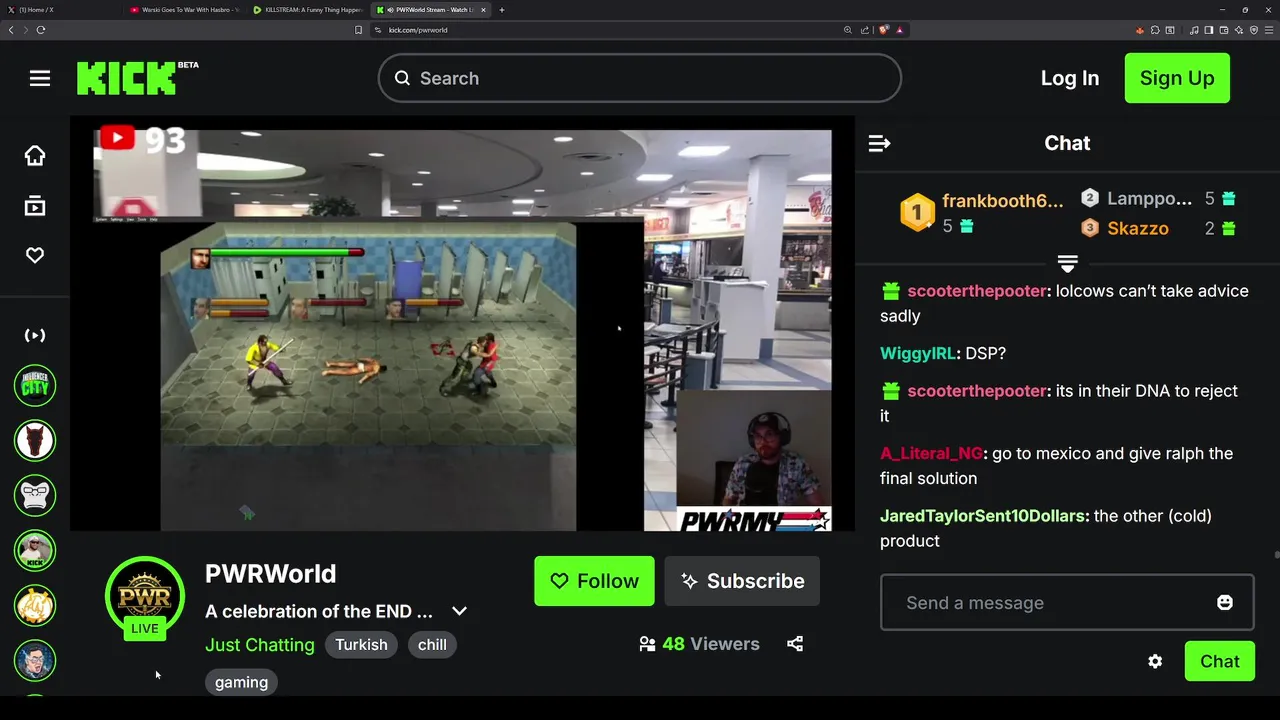Click username JaredTaylorSent10Dollars in chat

(982, 516)
